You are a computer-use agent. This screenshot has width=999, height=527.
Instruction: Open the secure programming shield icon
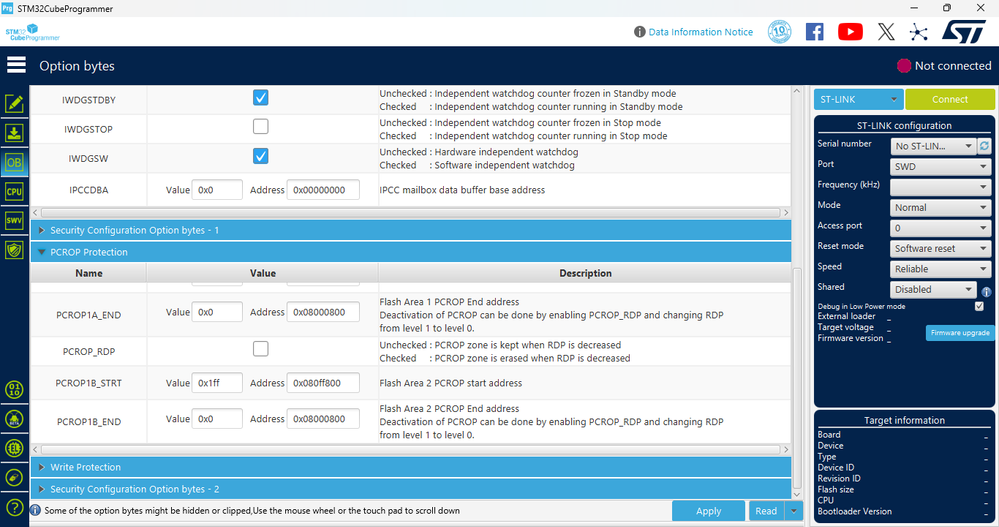14,250
